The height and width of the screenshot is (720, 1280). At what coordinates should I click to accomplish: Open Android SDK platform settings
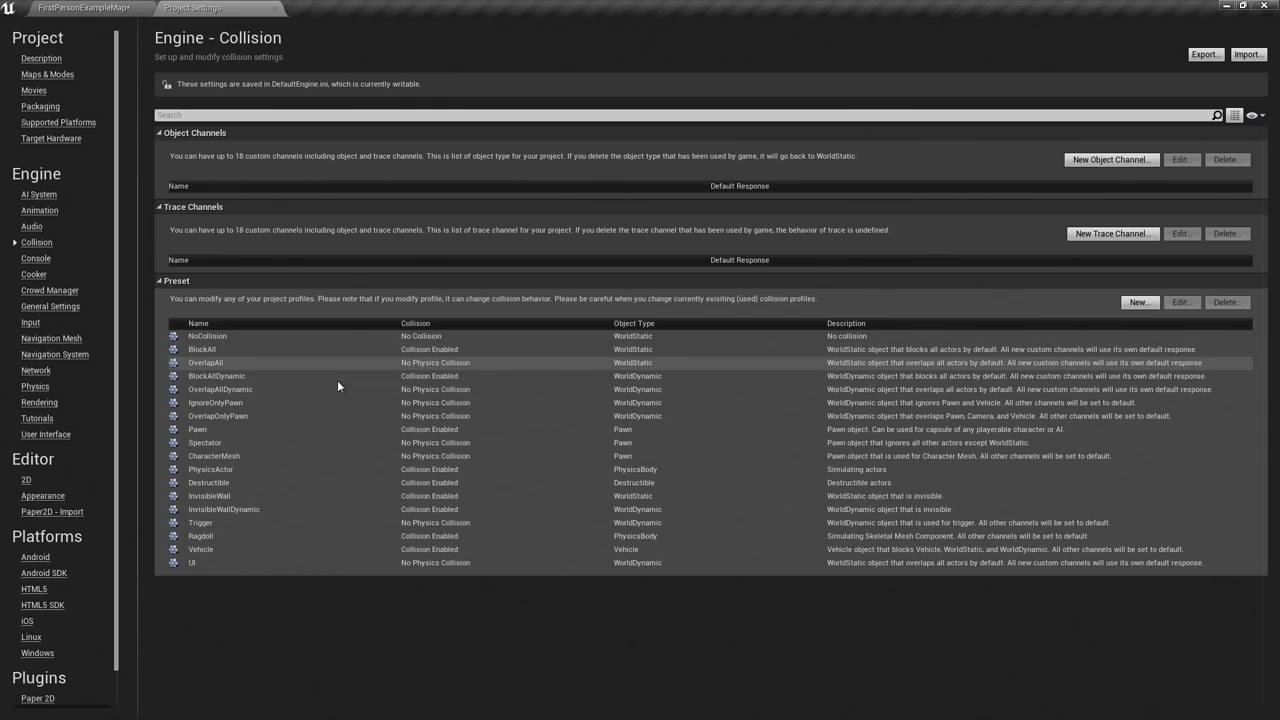click(44, 574)
